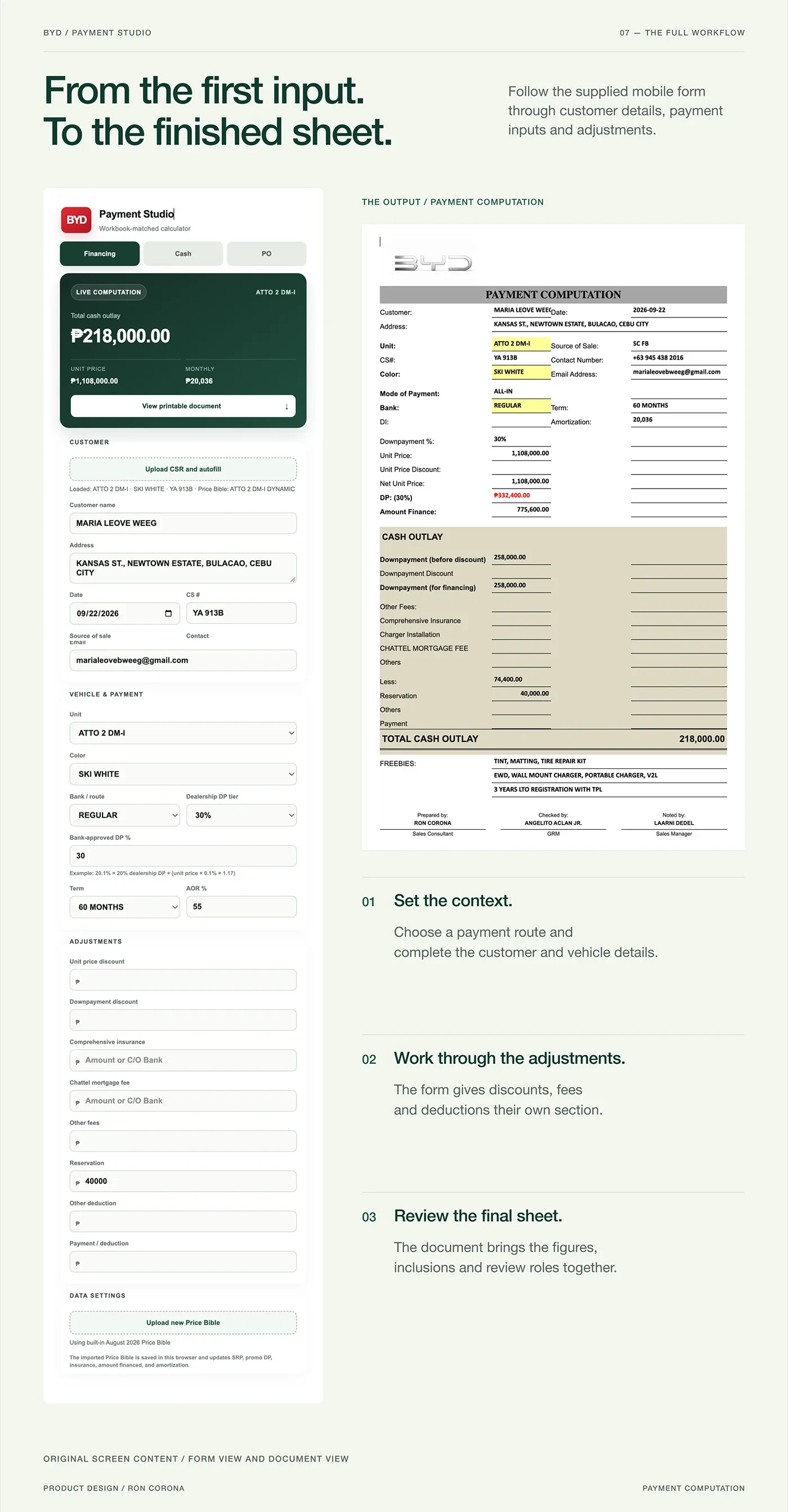This screenshot has width=788, height=1512.
Task: Click the 2026-09-22 date on sheet
Action: tap(649, 310)
